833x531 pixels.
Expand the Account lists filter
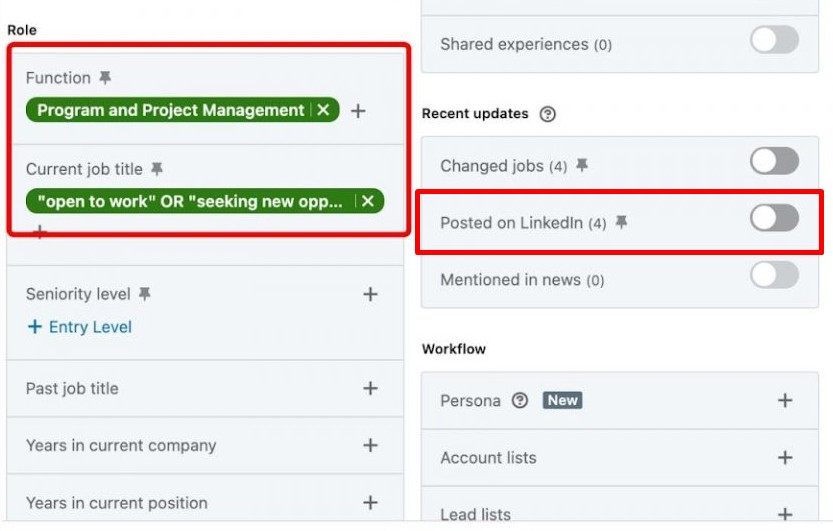pos(785,457)
